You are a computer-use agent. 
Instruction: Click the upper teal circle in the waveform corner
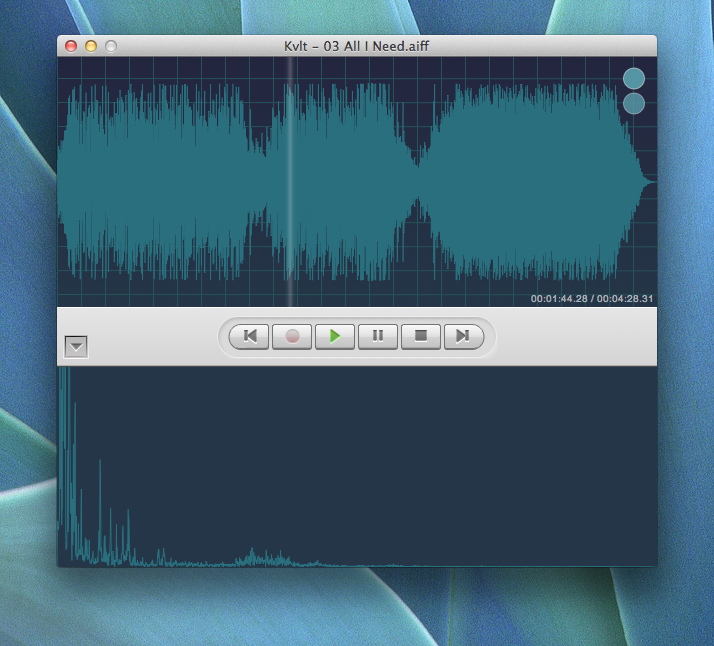click(x=633, y=78)
